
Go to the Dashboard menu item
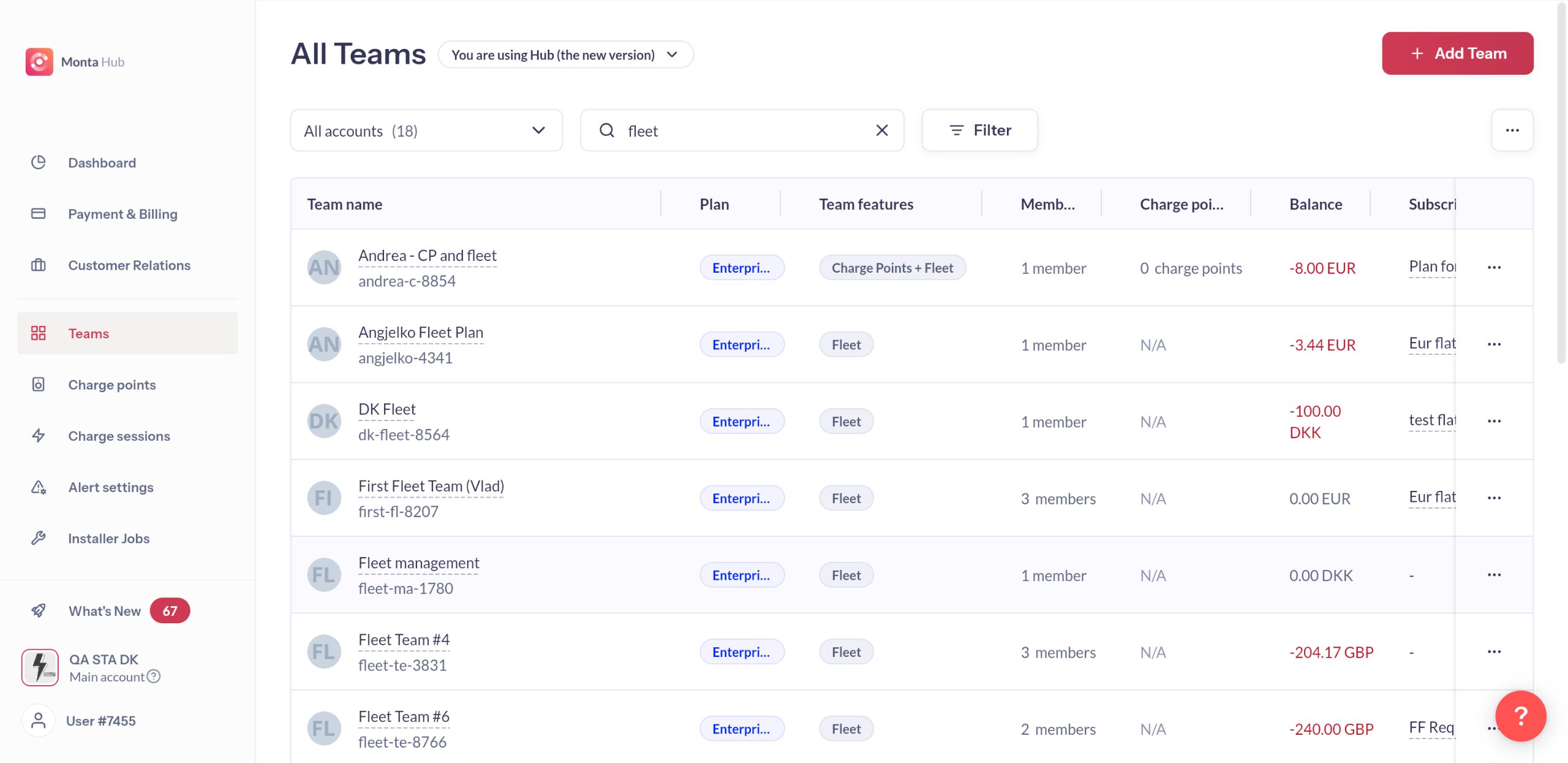pos(102,163)
